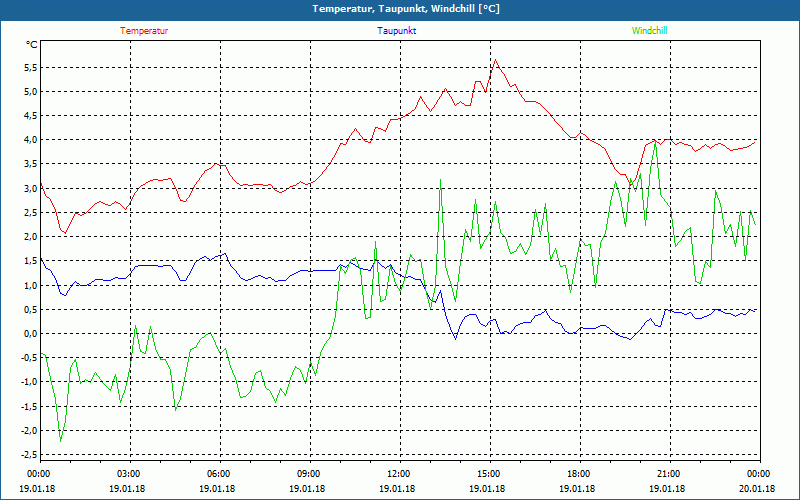Click the 5,5 y-axis value
Image resolution: width=800 pixels, height=500 pixels.
coord(31,68)
